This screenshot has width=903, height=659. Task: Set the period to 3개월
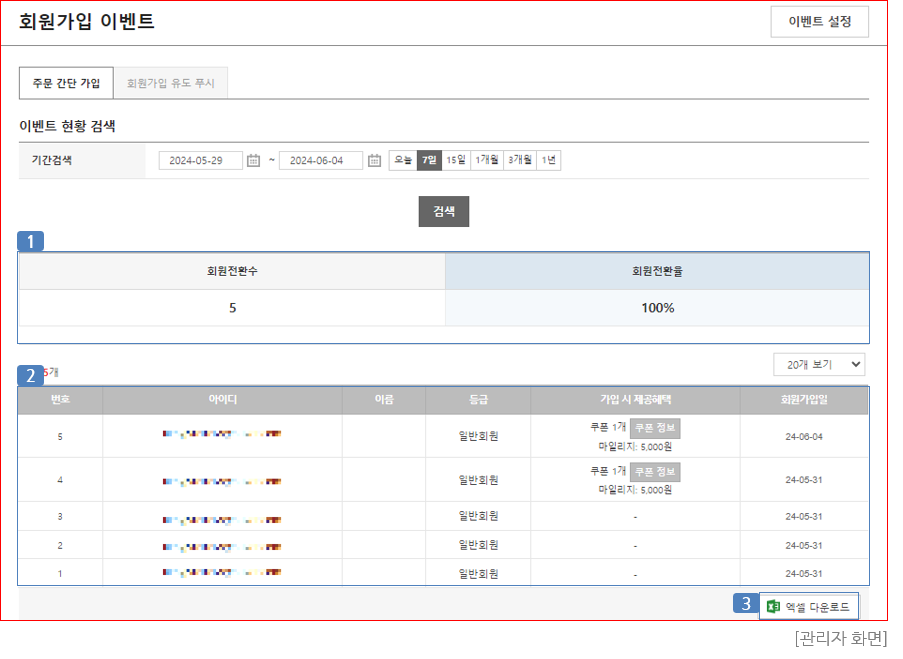pos(519,161)
